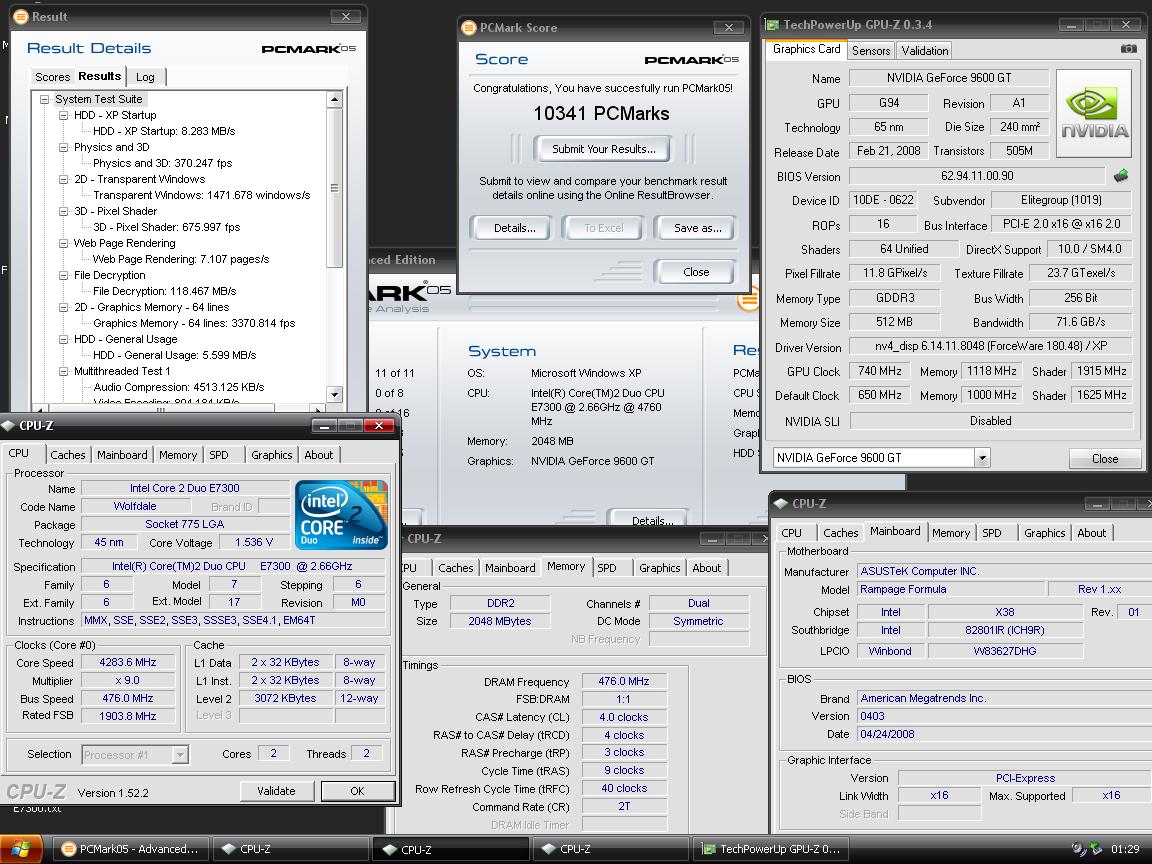Image resolution: width=1152 pixels, height=864 pixels.
Task: Collapse the File Decryption node
Action: [63, 276]
